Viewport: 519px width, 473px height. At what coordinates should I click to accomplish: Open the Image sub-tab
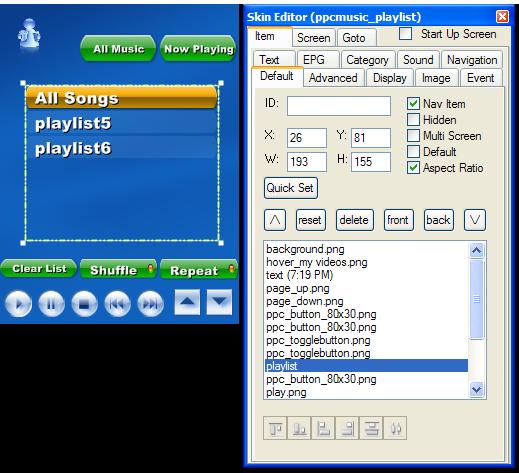[x=436, y=78]
